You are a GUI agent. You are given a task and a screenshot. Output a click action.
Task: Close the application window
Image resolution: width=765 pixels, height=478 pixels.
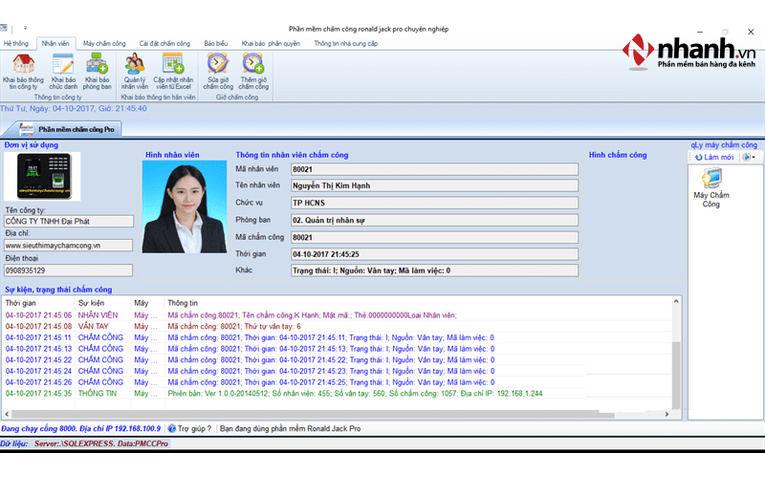click(x=751, y=32)
